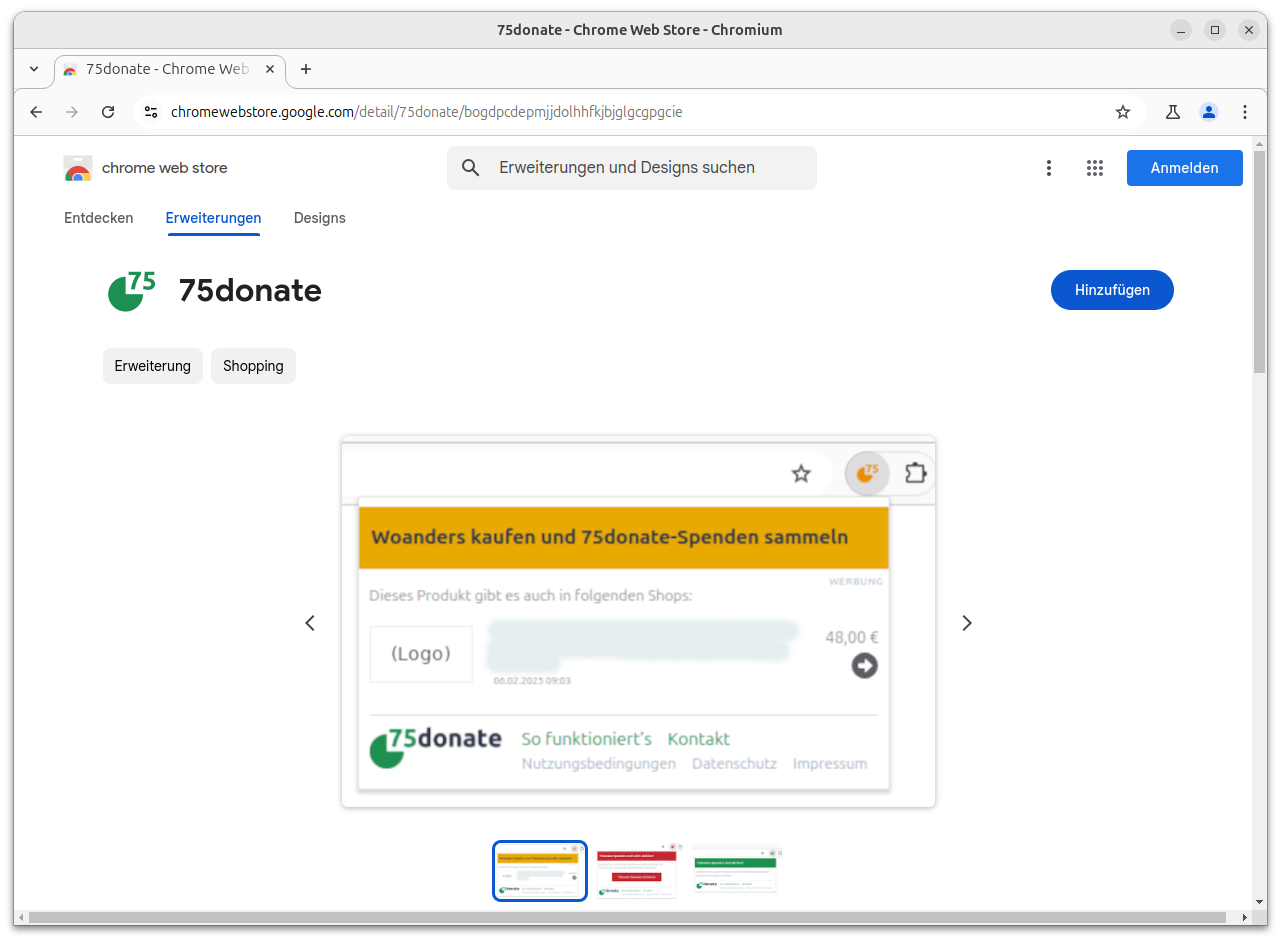Click the Erweiterung category chip
1281x942 pixels.
(153, 366)
